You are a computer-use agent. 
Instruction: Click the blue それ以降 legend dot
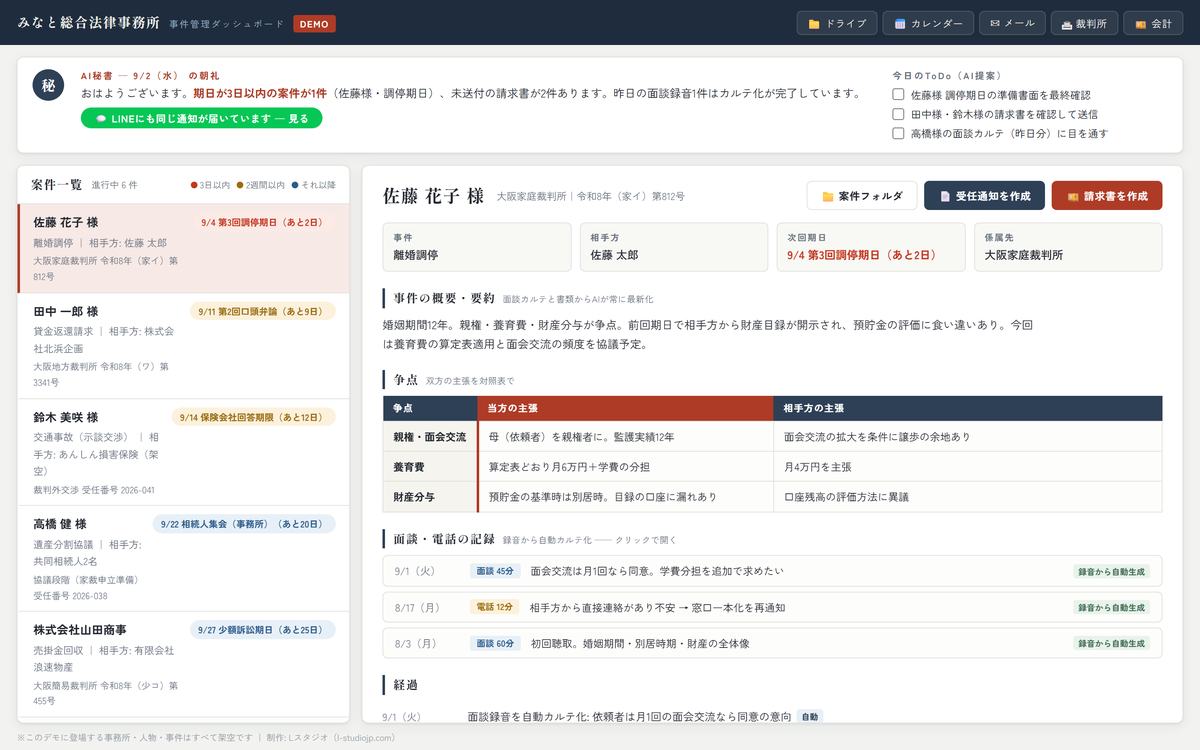295,185
